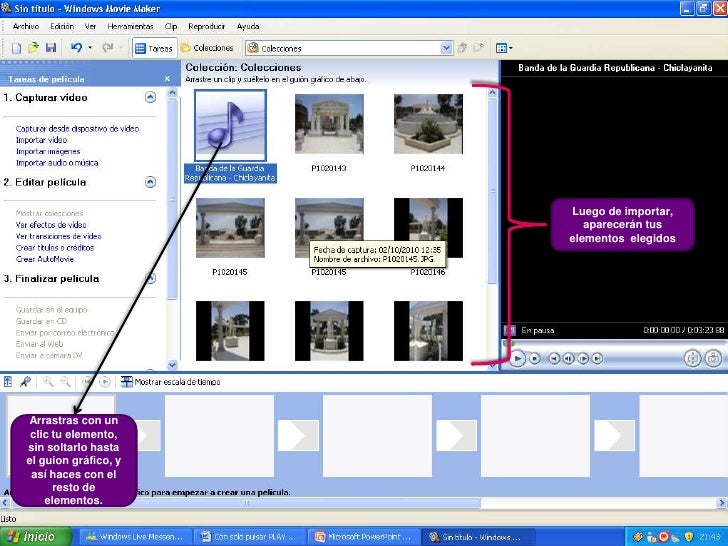Click the Narrate Timeline microphone icon

click(27, 381)
